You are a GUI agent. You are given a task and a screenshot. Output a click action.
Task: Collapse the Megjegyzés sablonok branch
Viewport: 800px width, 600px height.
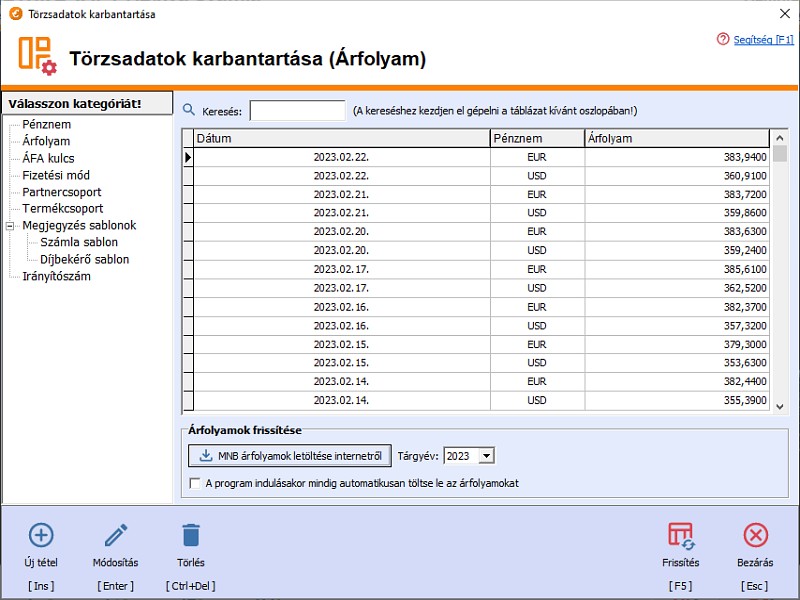point(10,225)
